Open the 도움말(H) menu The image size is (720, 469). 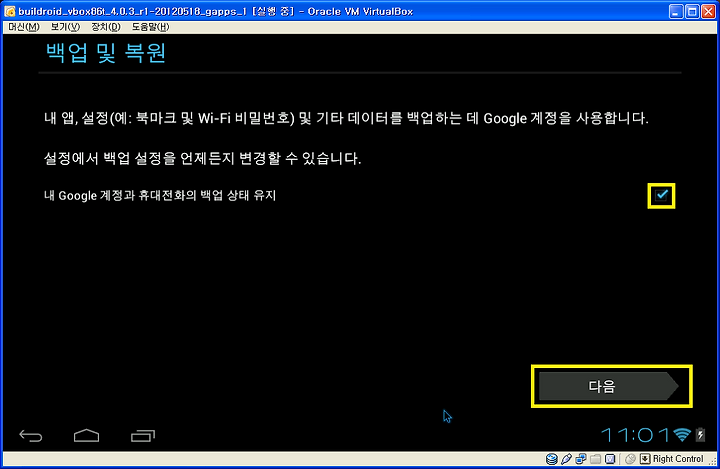[151, 27]
